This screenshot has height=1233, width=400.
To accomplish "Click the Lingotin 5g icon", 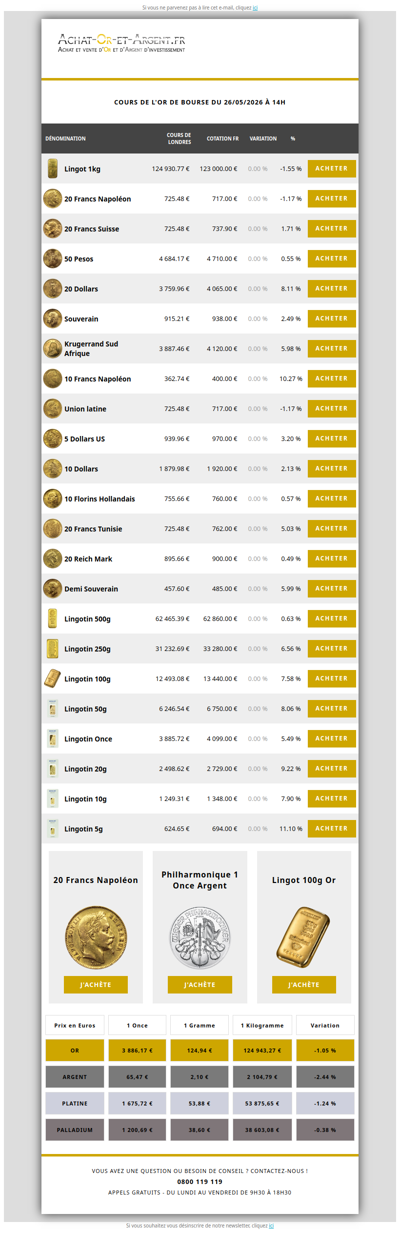I will 52,829.
